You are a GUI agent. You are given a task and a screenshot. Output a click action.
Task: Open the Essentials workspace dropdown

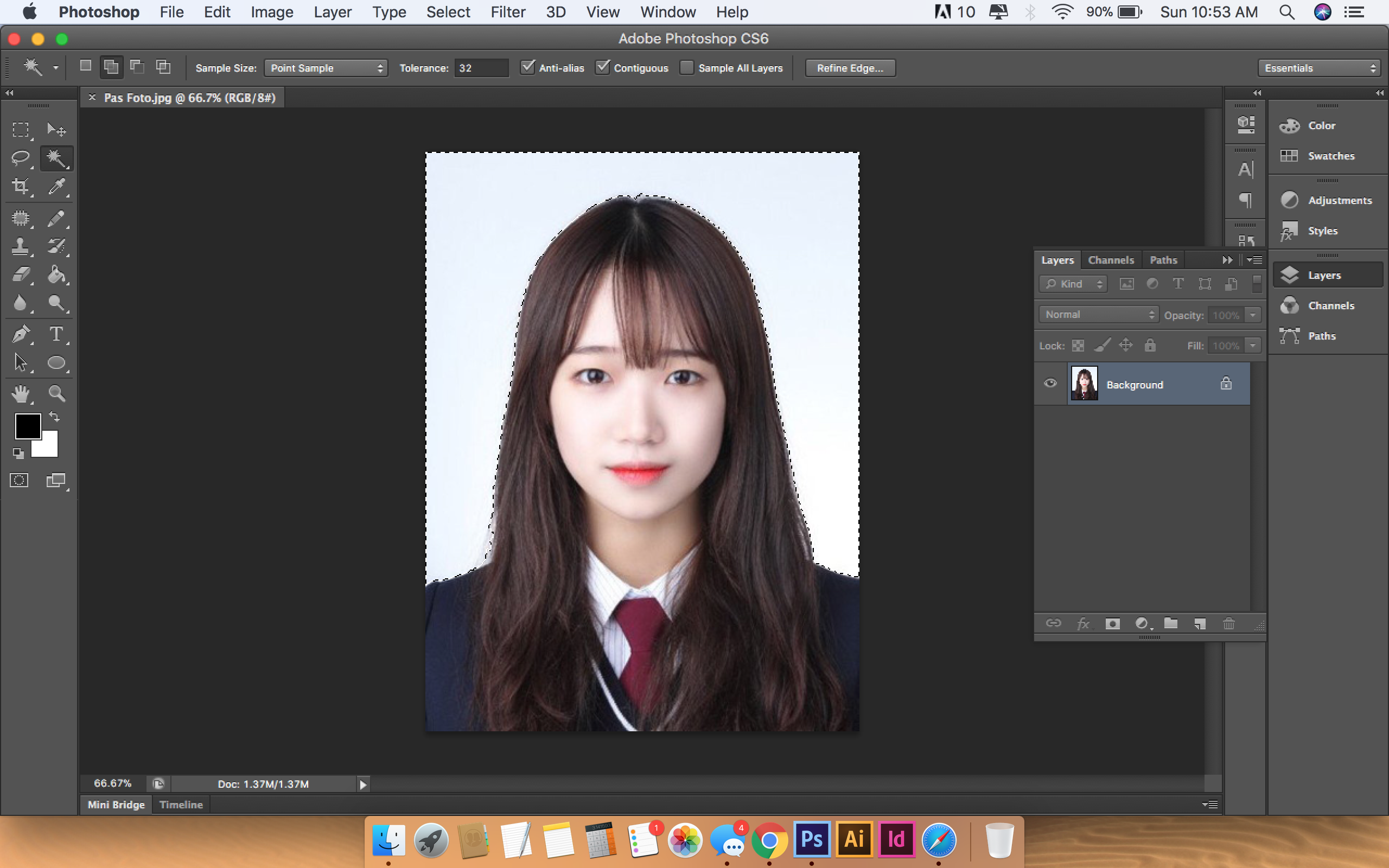(x=1319, y=68)
